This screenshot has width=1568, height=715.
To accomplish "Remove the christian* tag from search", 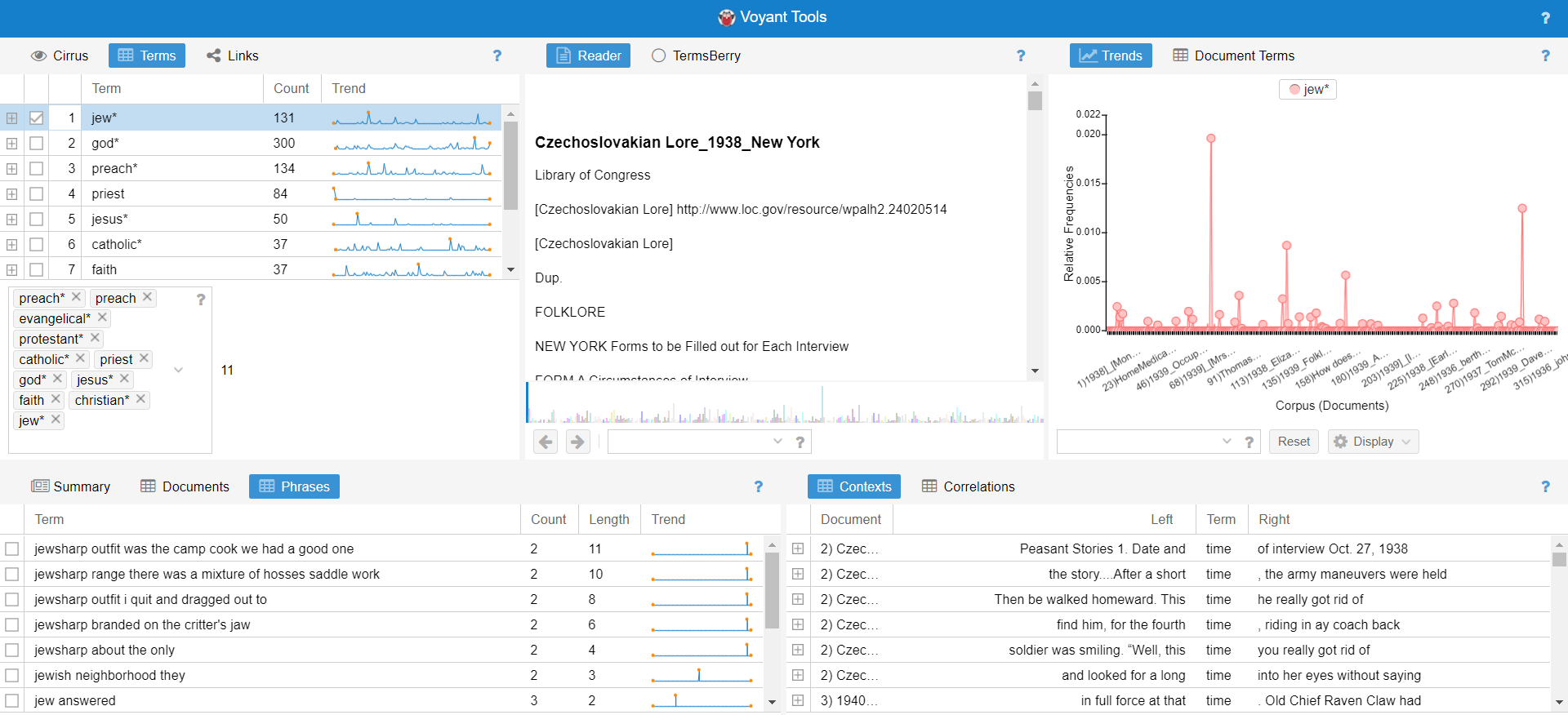I will [140, 399].
